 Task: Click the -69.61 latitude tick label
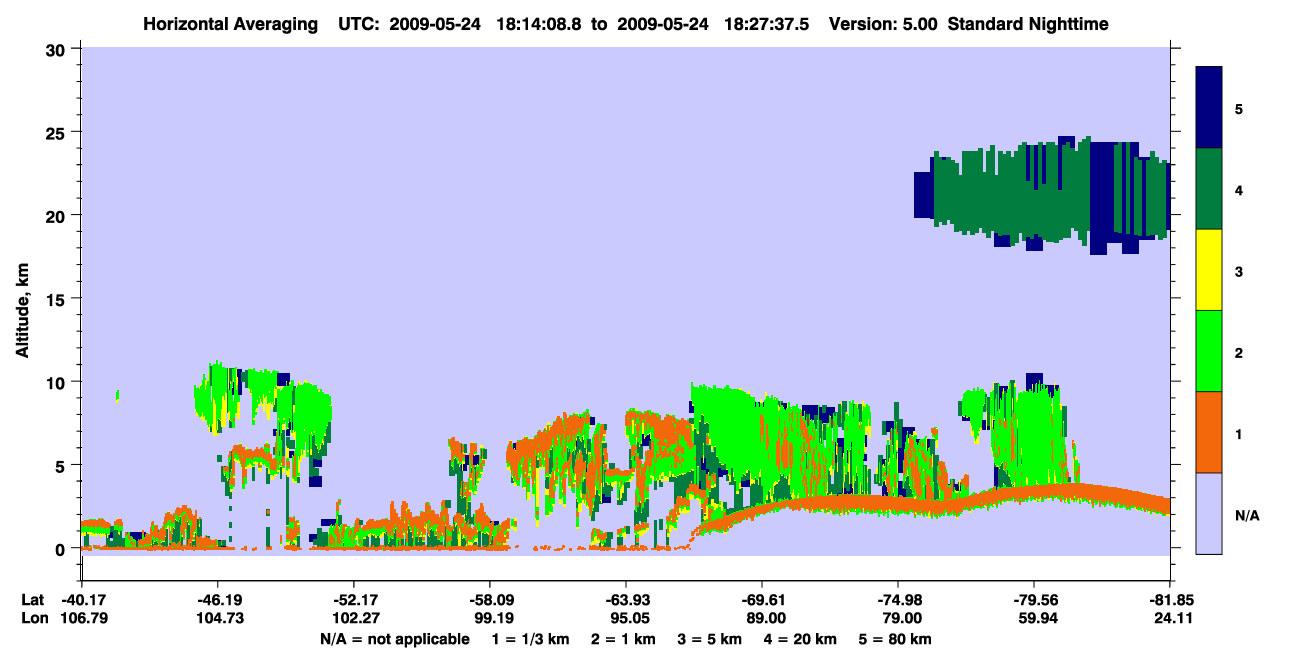pyautogui.click(x=762, y=600)
